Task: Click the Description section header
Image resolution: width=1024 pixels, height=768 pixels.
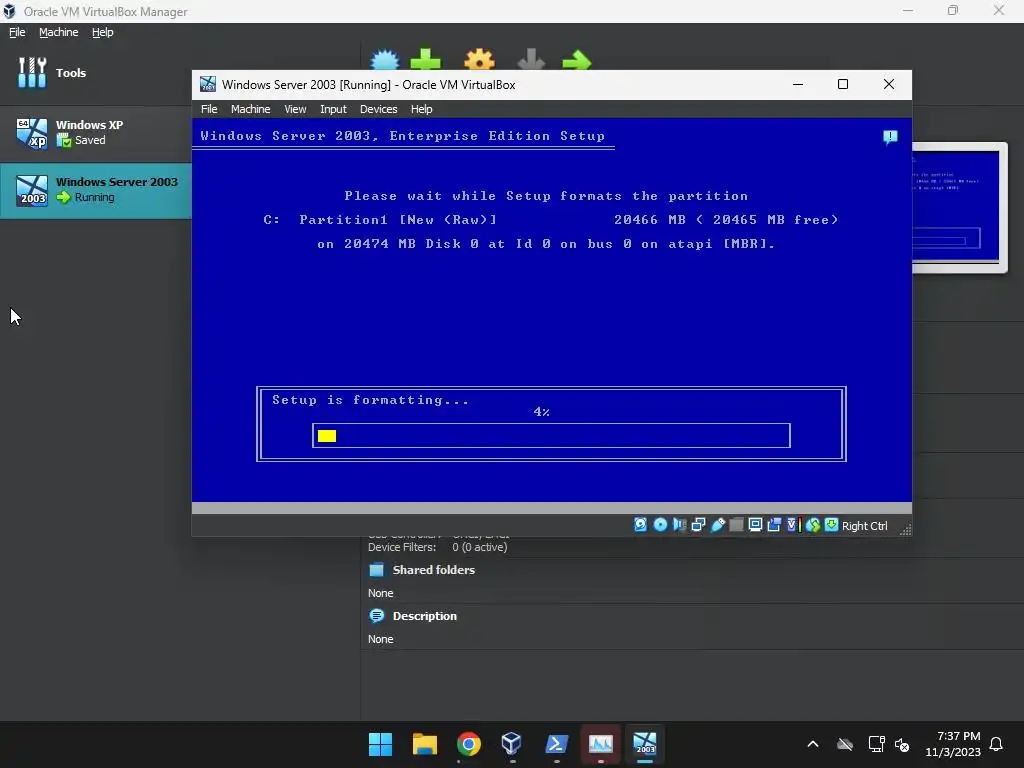Action: (x=424, y=616)
